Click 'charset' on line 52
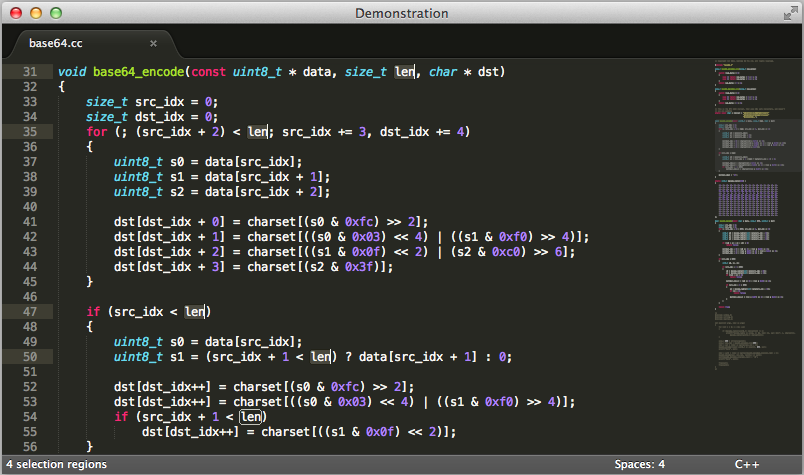 (x=257, y=387)
